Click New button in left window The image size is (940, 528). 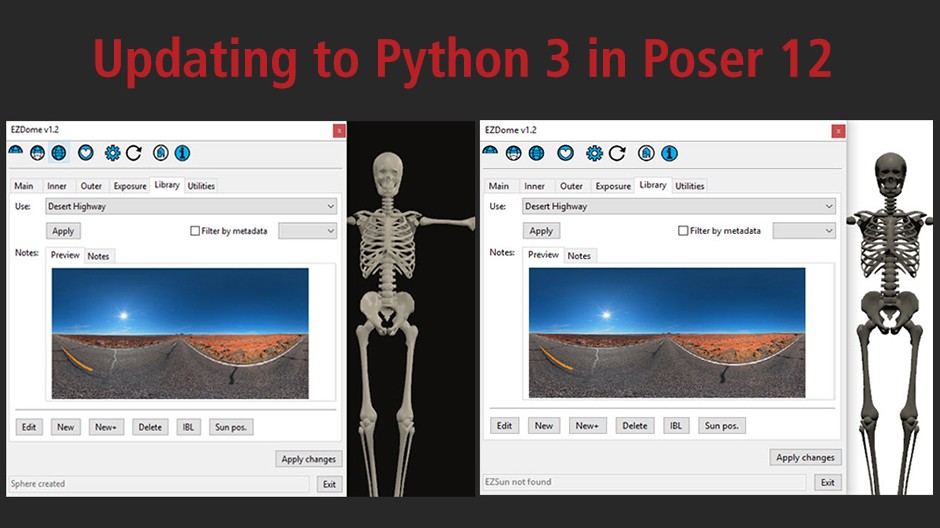click(65, 427)
